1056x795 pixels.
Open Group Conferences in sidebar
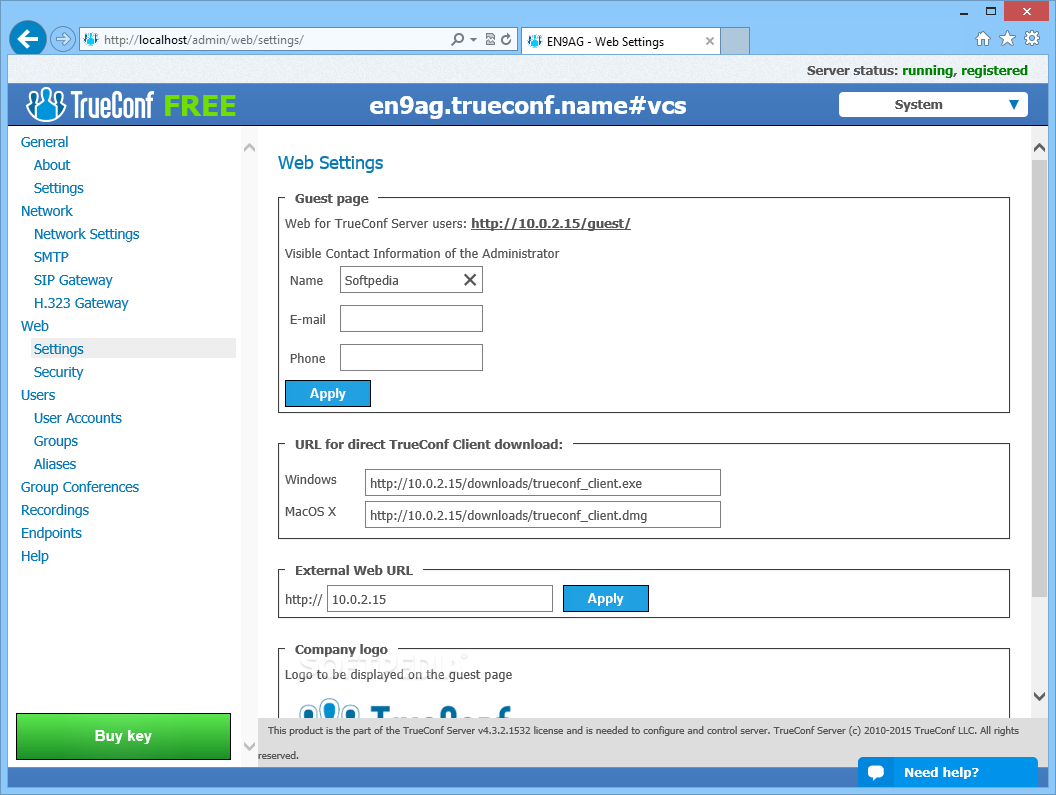[x=79, y=487]
